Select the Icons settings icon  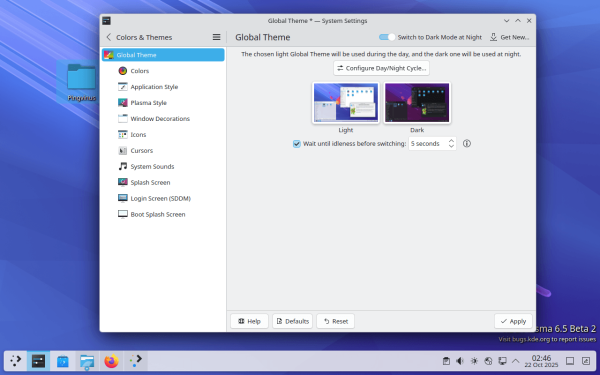(122, 135)
